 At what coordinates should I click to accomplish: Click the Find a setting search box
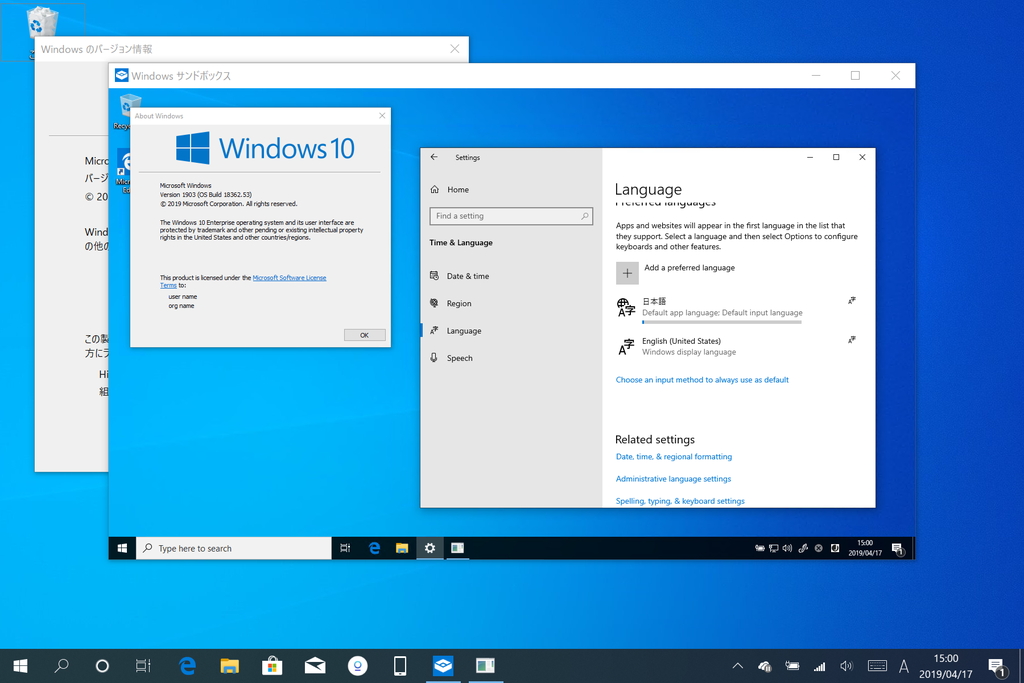(511, 216)
